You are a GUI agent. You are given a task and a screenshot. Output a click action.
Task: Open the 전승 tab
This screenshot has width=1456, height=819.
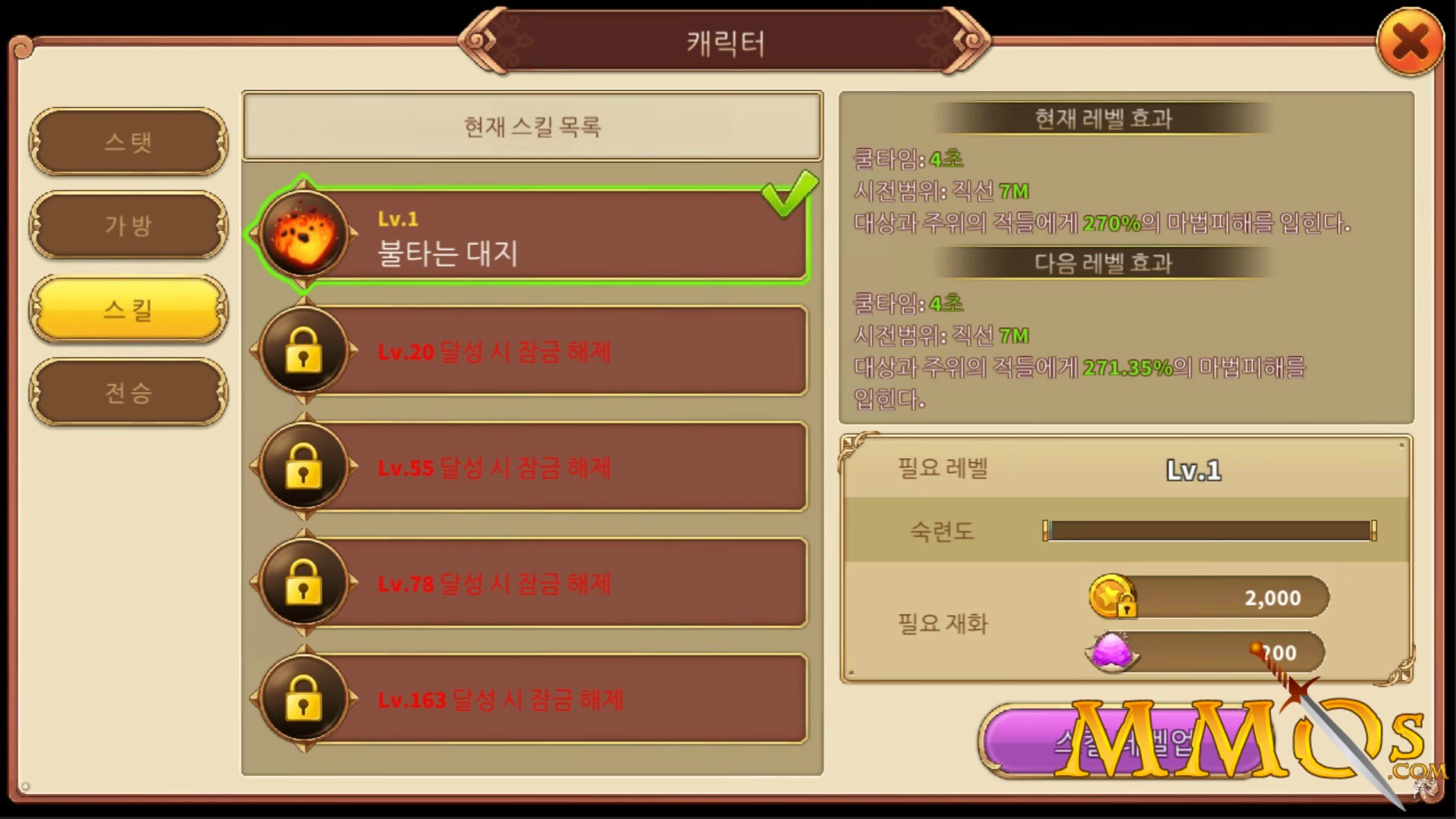coord(128,393)
